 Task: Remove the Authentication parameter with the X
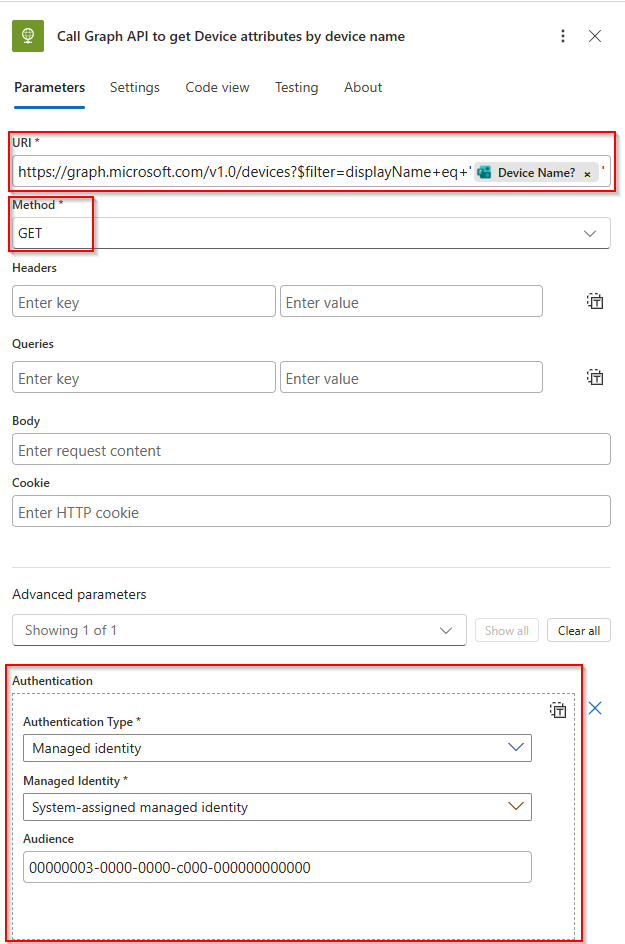[x=595, y=708]
